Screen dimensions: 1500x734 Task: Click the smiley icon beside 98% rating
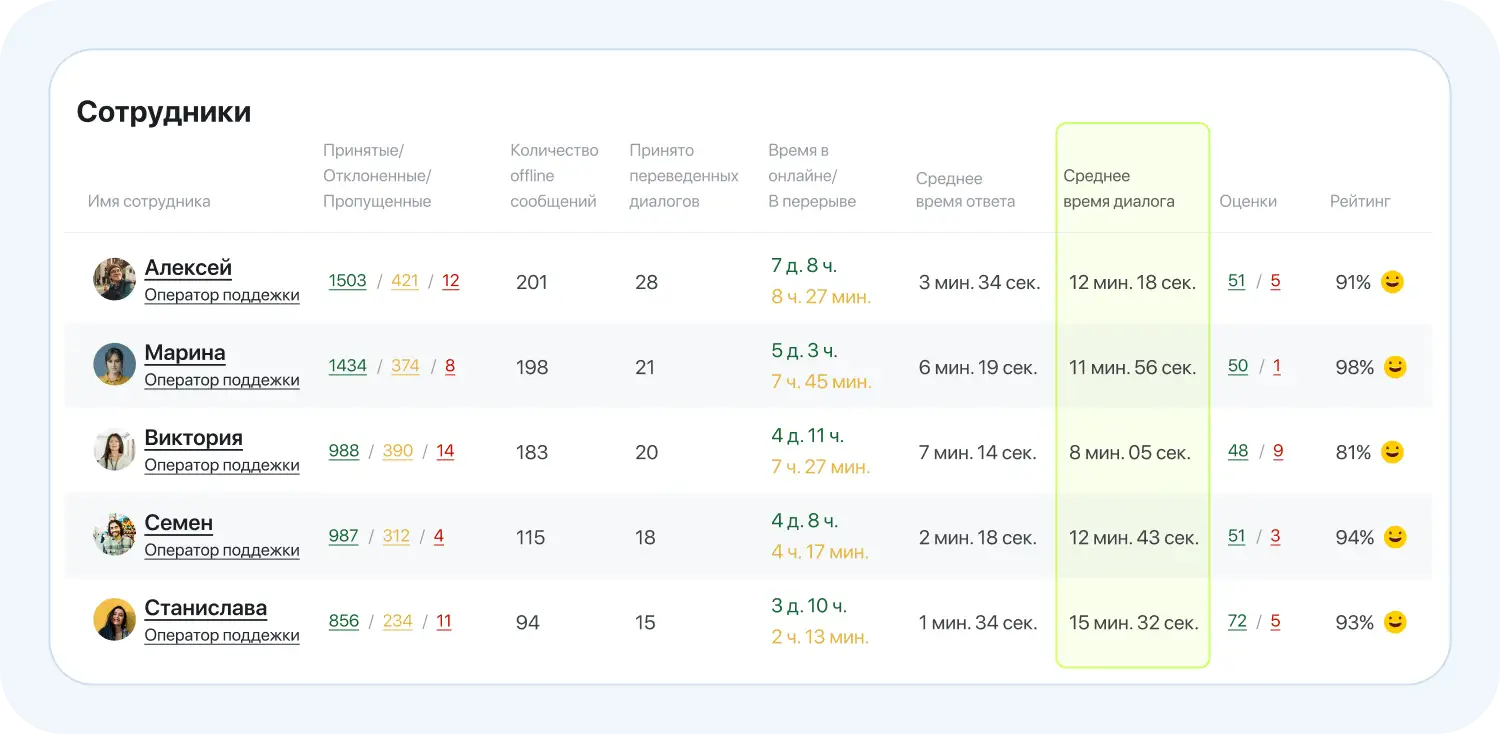click(x=1395, y=367)
